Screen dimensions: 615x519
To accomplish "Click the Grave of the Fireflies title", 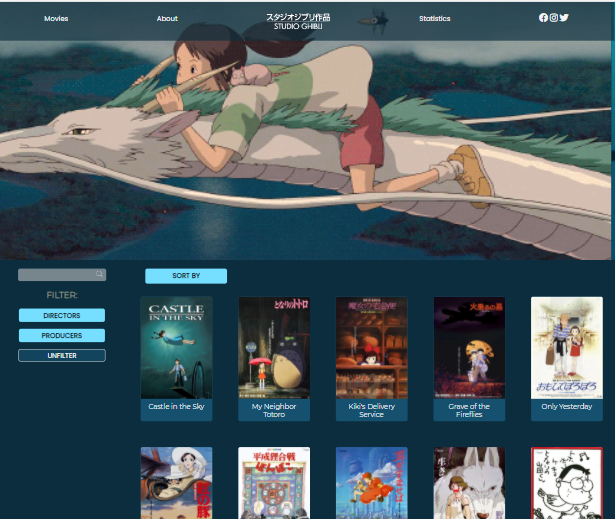I will pyautogui.click(x=469, y=410).
